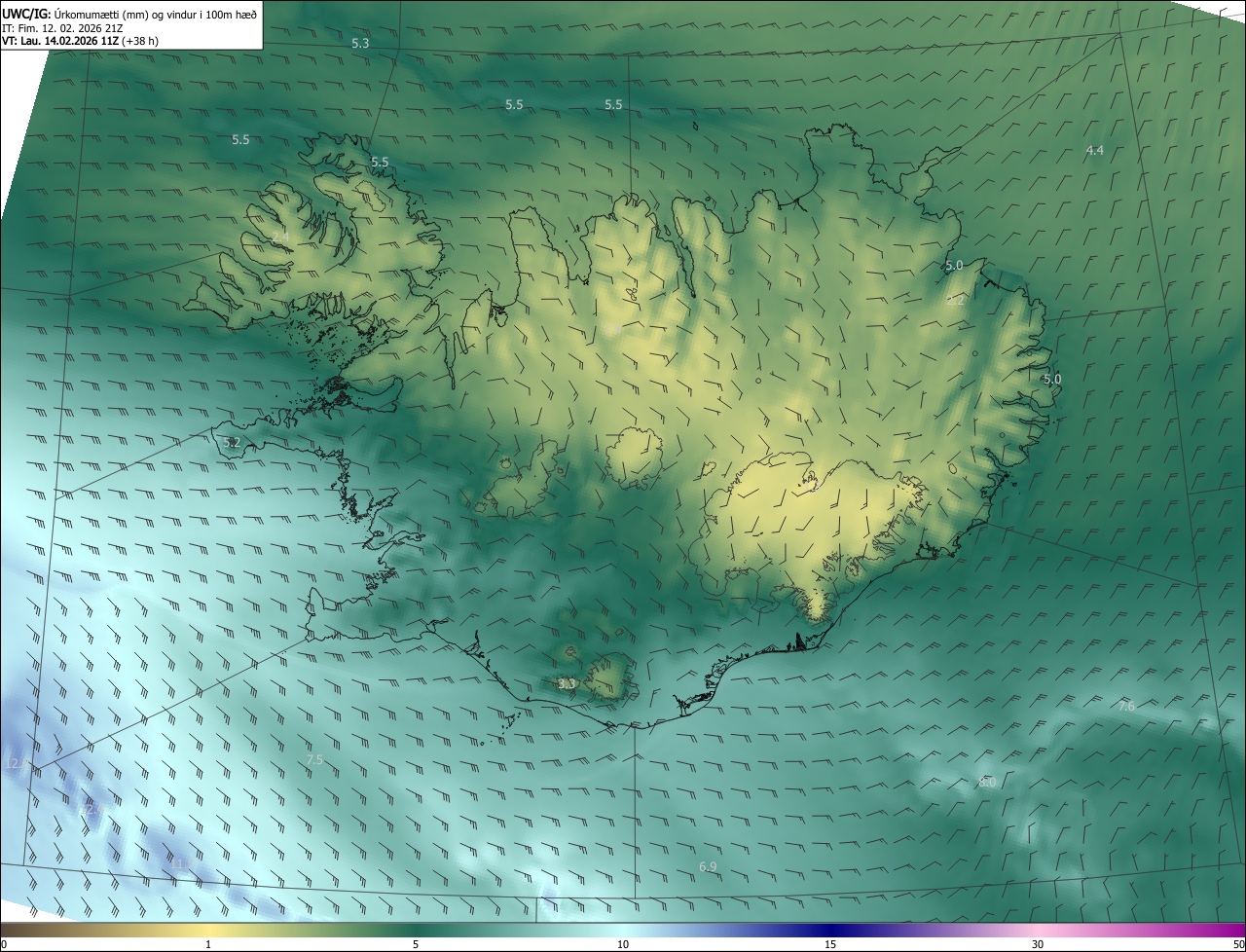Click the 8.0 value label over the ocean
The width and height of the screenshot is (1246, 952).
pyautogui.click(x=987, y=783)
